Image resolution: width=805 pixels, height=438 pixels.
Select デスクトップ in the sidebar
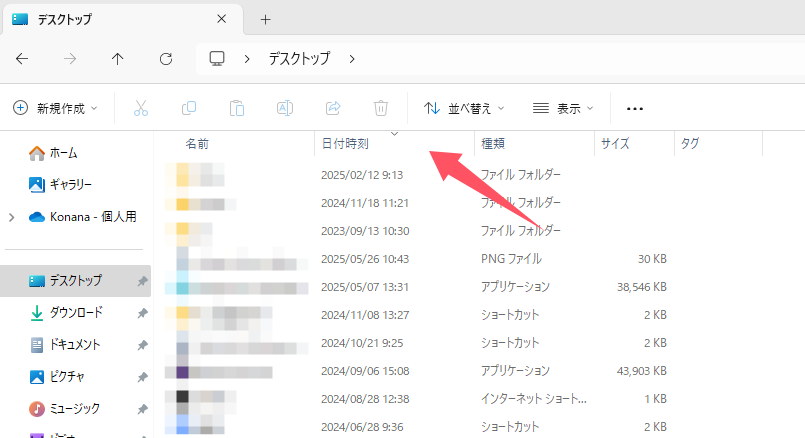coord(76,281)
